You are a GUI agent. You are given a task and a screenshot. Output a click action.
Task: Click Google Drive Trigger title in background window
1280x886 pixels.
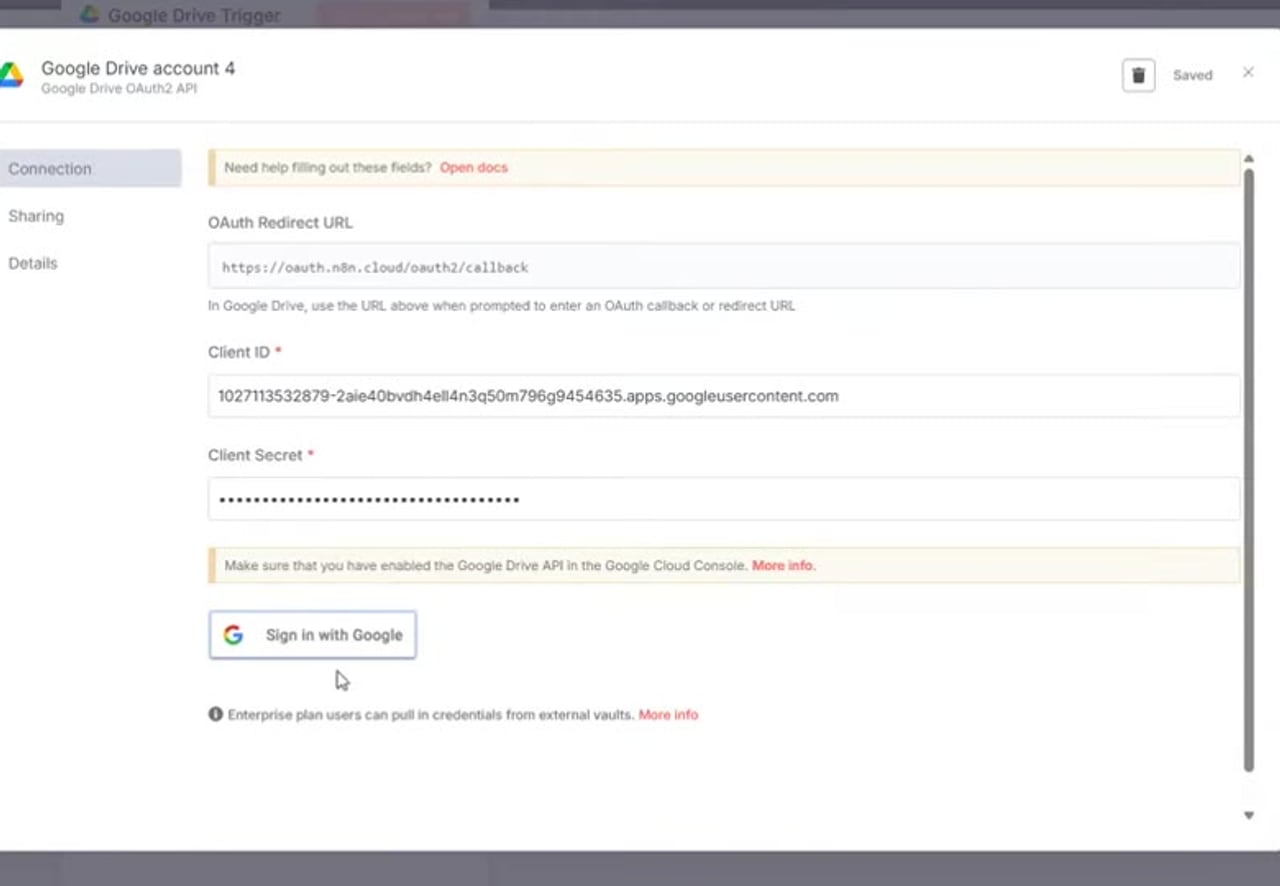194,15
